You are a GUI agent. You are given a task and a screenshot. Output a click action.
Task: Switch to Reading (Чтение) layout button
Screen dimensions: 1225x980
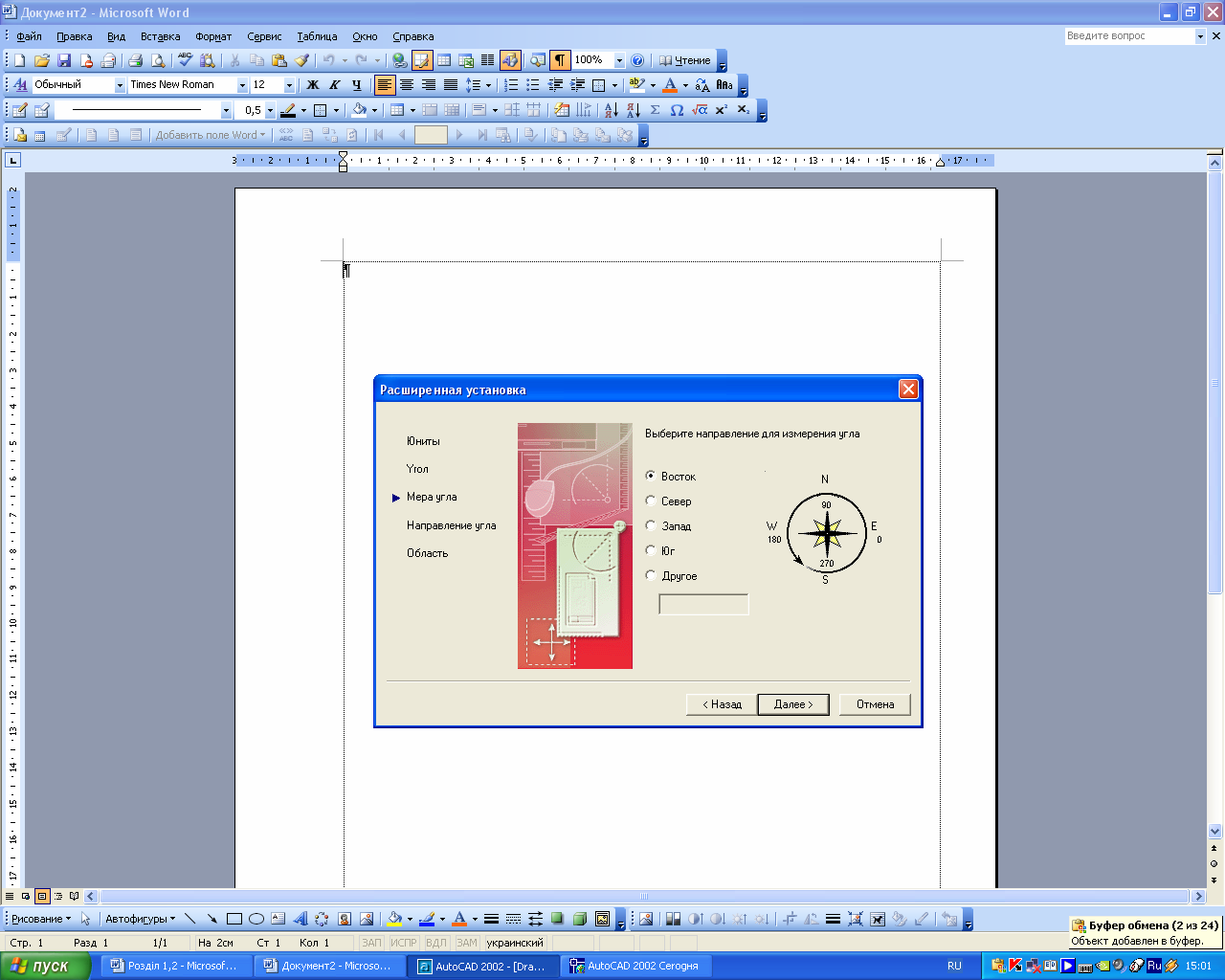[685, 60]
